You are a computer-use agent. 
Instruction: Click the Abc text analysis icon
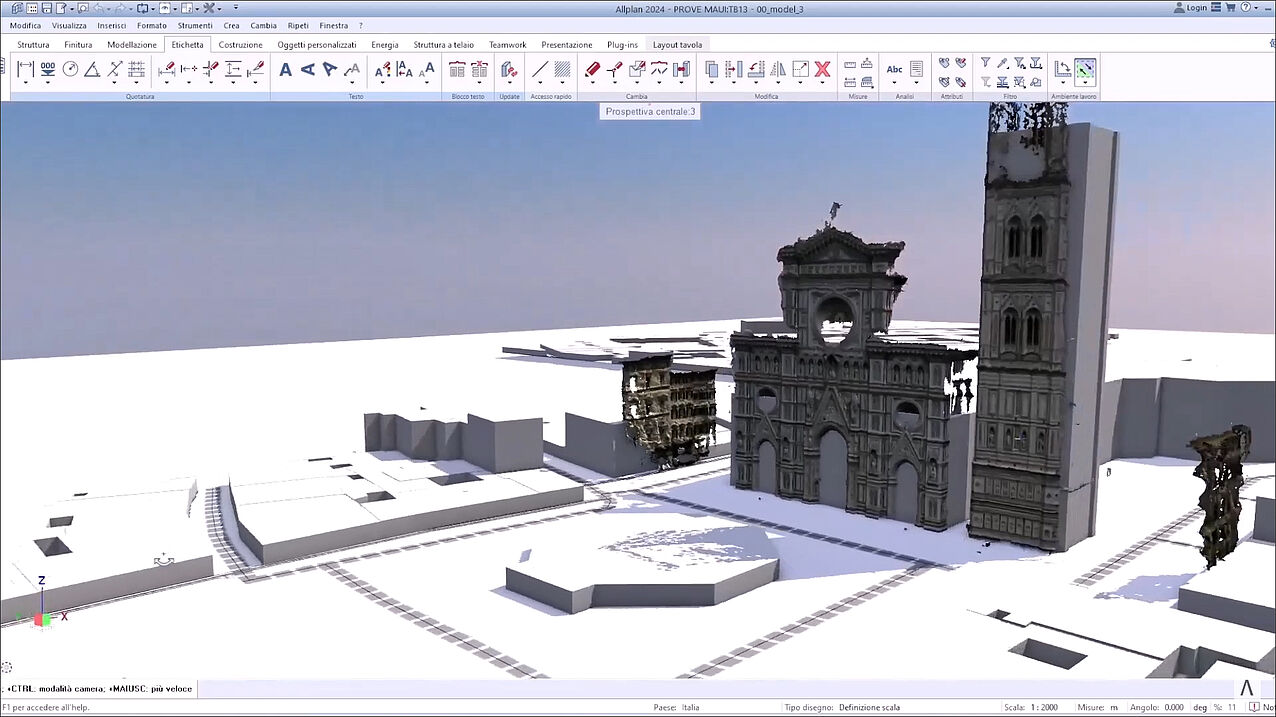(894, 69)
